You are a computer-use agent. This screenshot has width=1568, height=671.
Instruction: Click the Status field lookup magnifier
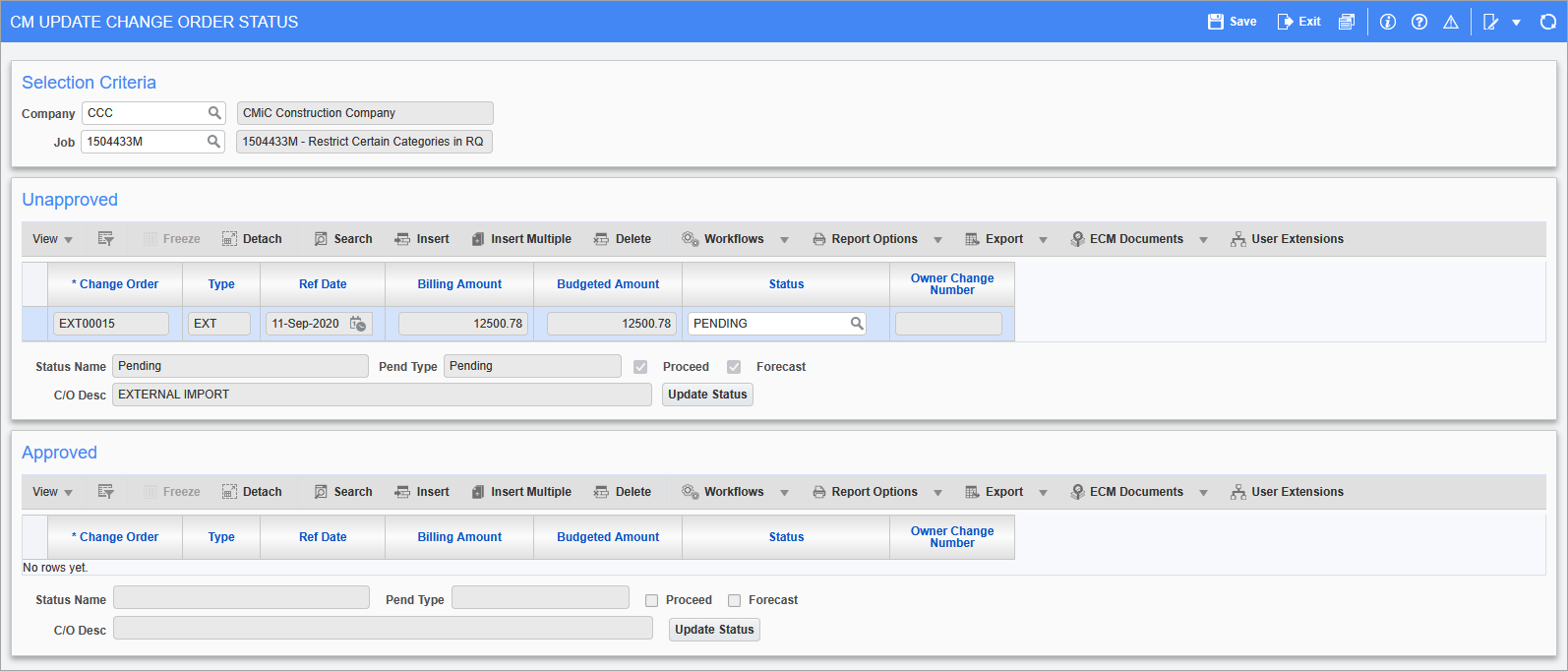coord(857,324)
